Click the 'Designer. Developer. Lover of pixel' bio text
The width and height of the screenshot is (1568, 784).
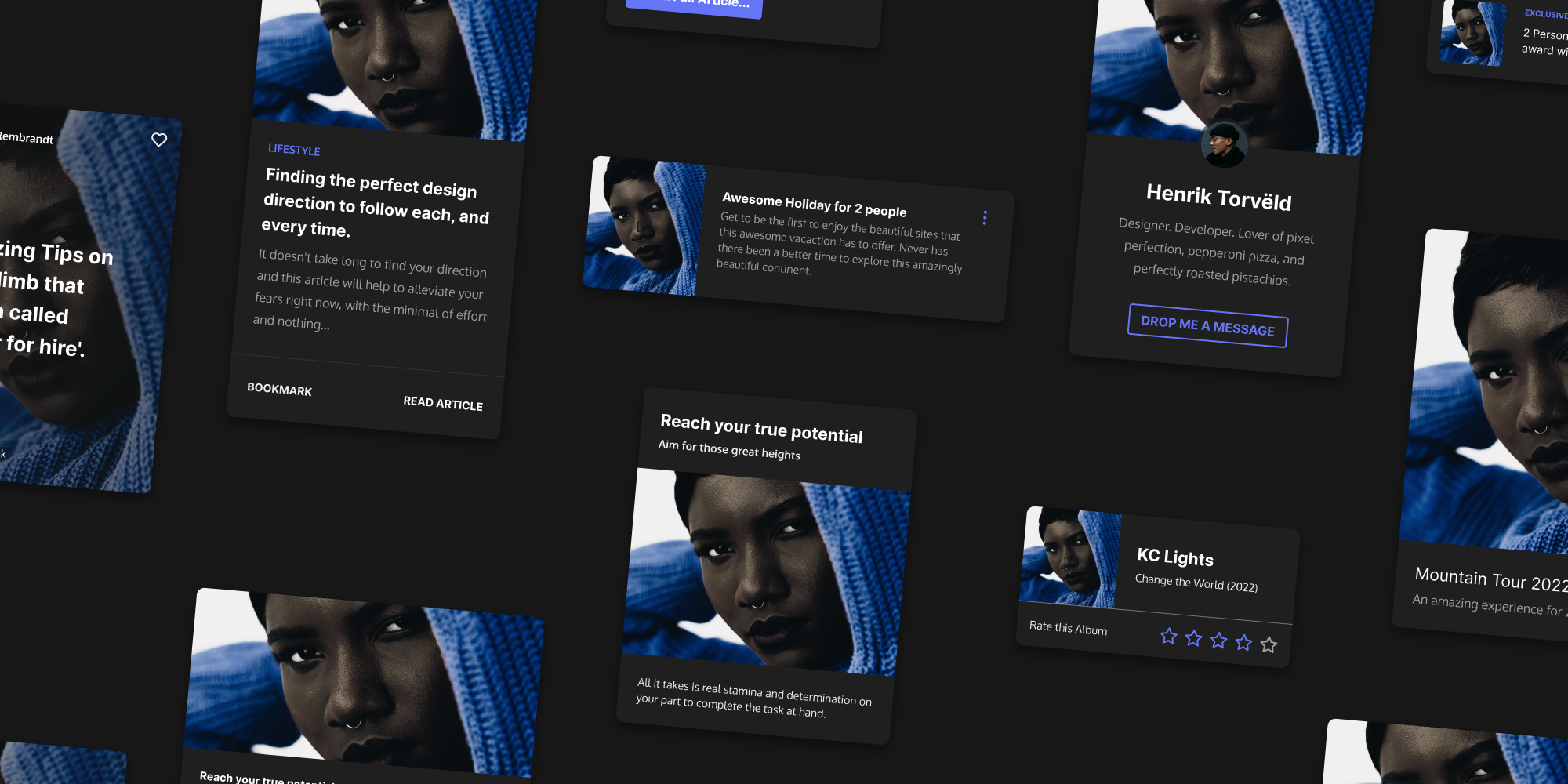(1215, 252)
